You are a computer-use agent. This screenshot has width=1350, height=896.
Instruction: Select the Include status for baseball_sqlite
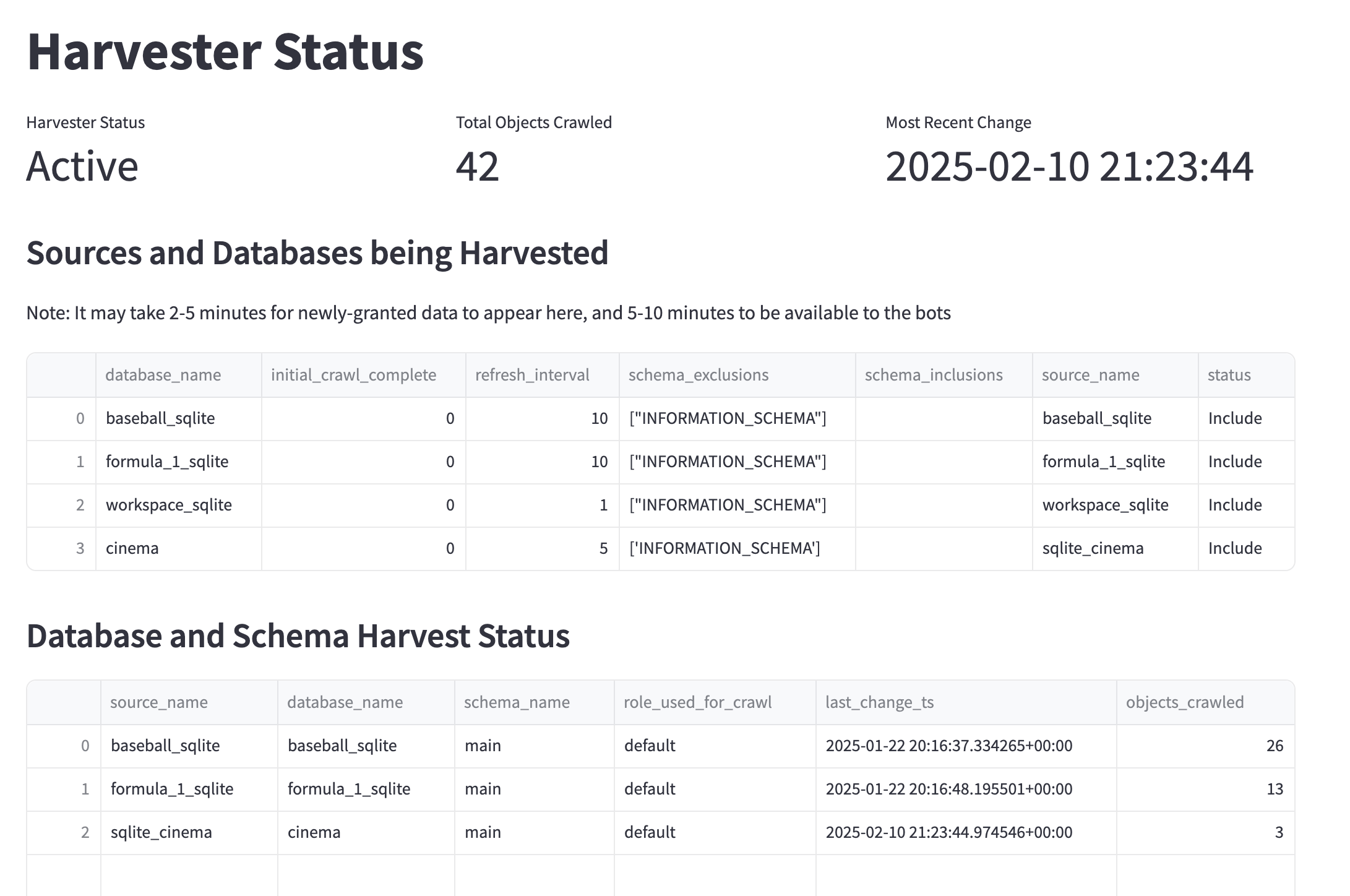point(1235,418)
